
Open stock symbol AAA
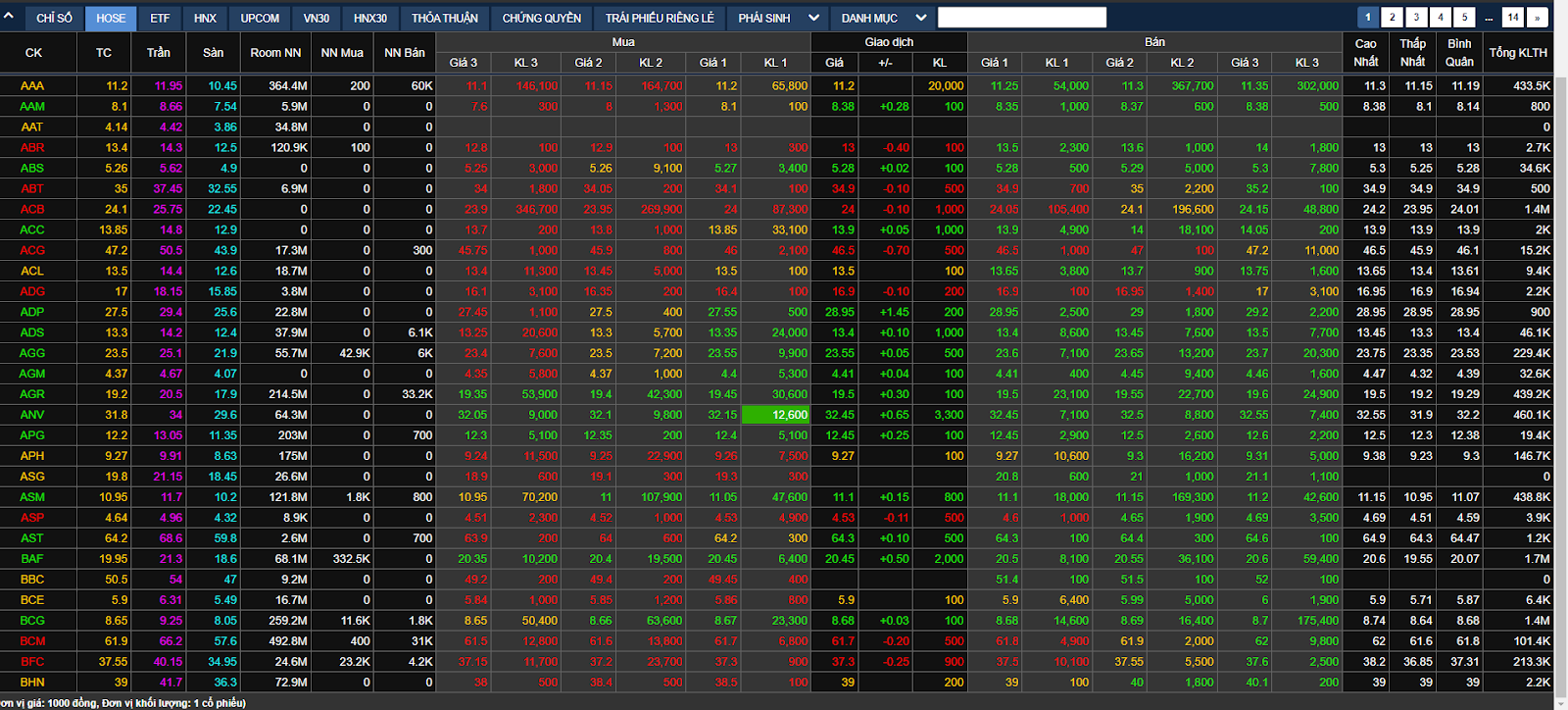(x=32, y=86)
